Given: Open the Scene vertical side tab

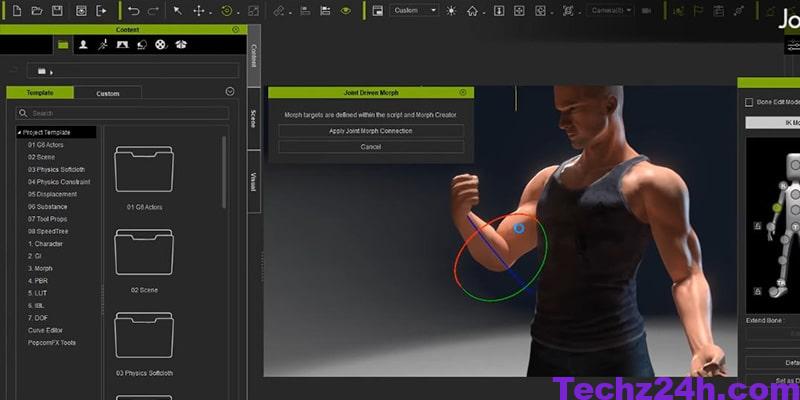Looking at the screenshot, I should pyautogui.click(x=254, y=118).
